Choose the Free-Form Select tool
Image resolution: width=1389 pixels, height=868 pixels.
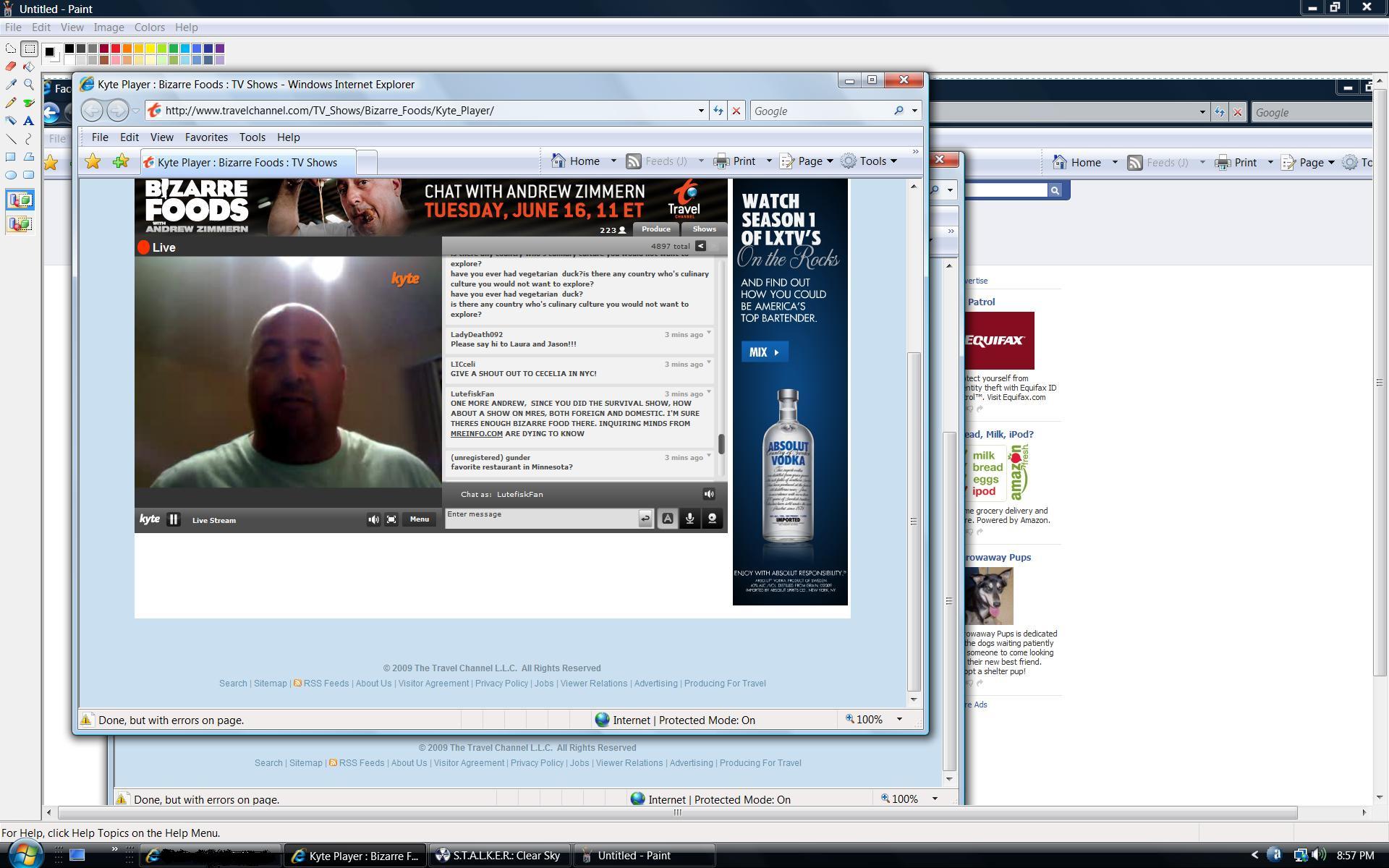tap(11, 49)
